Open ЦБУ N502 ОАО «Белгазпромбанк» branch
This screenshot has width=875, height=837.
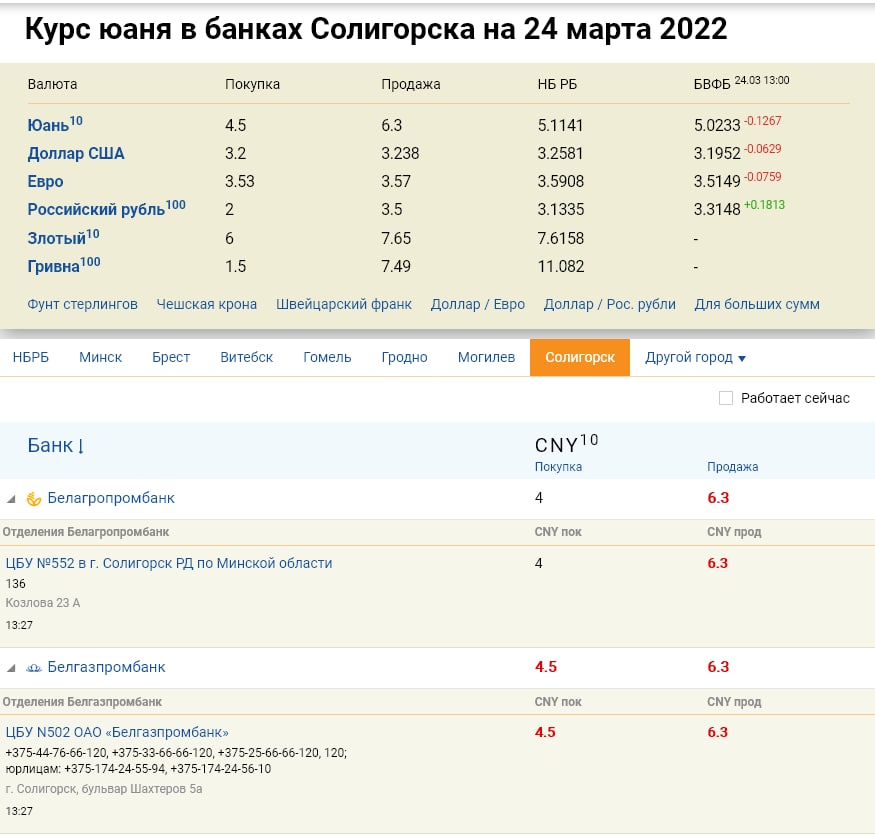[x=117, y=732]
